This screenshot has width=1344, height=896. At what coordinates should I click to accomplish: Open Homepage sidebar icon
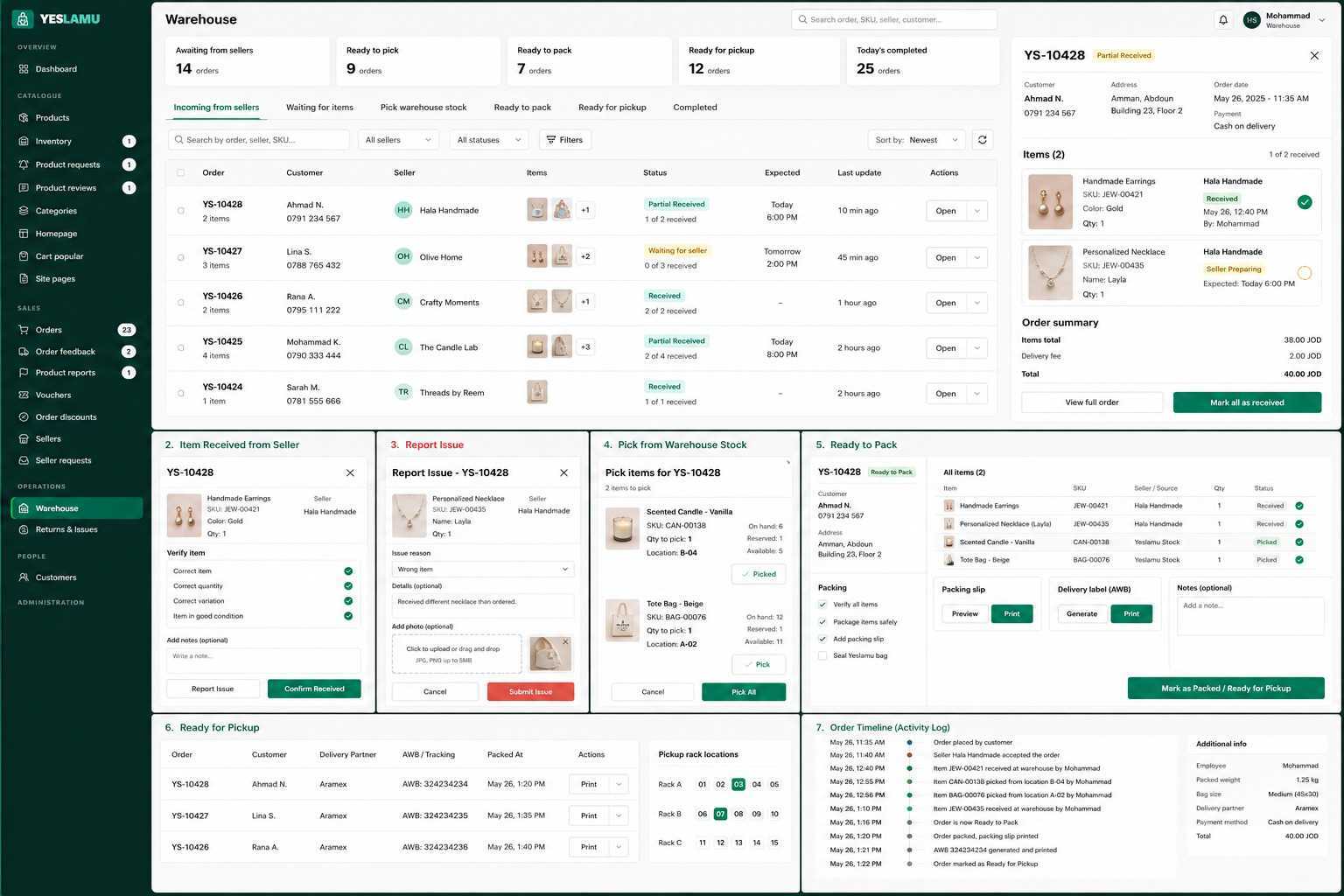point(24,234)
